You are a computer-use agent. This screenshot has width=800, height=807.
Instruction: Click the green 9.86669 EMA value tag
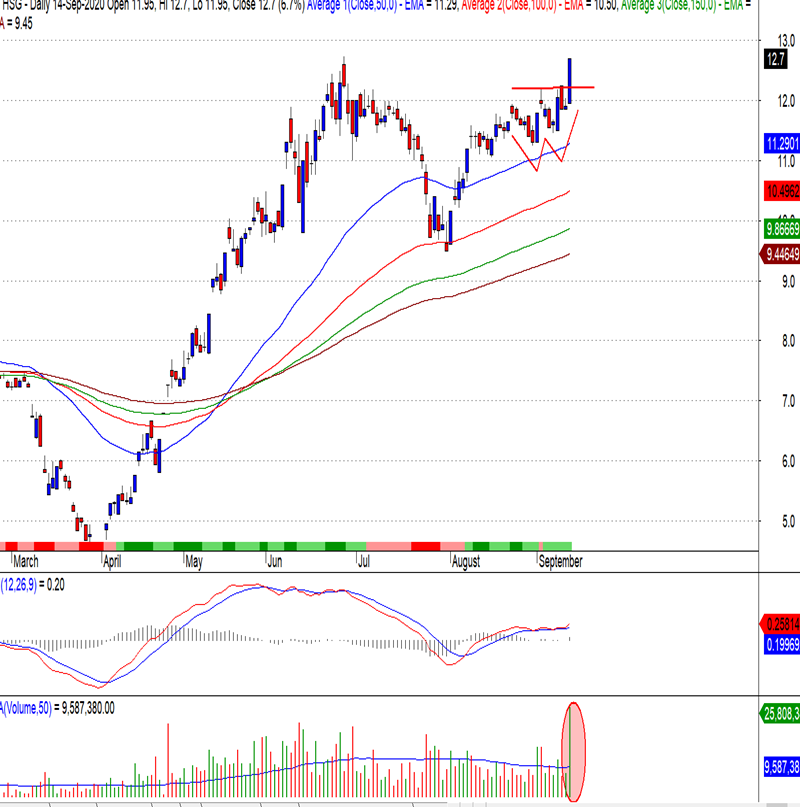(x=780, y=228)
